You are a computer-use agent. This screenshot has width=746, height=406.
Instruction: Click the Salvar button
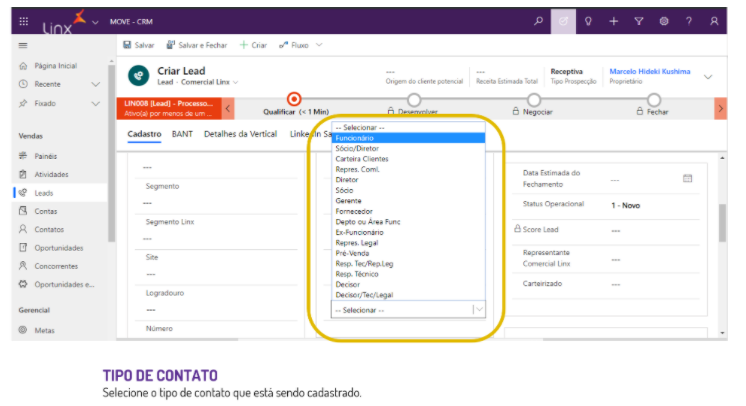point(138,45)
